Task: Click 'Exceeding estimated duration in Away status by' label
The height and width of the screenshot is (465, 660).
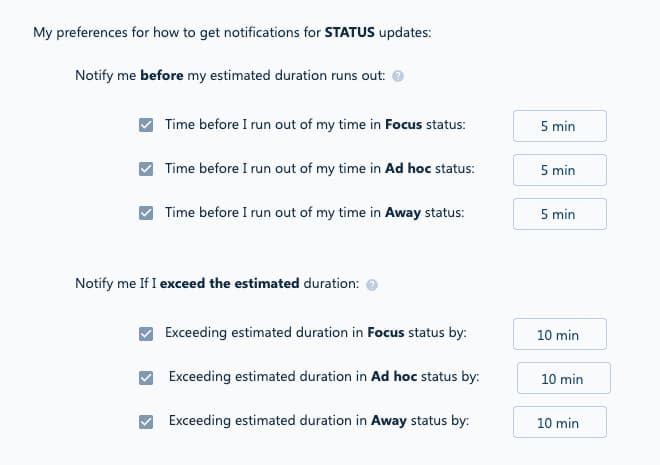Action: pyautogui.click(x=319, y=421)
